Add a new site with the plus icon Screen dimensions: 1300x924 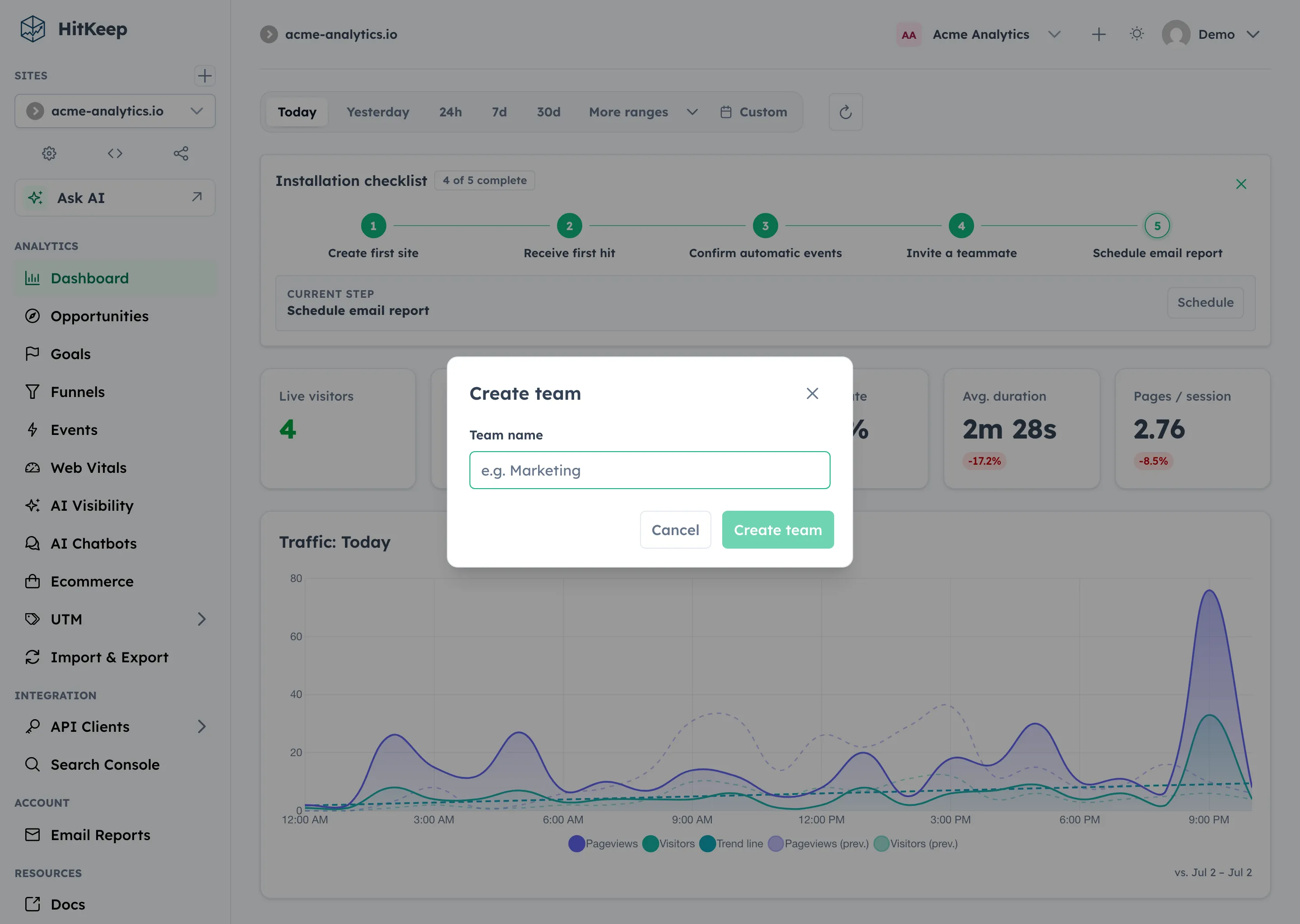pos(204,76)
